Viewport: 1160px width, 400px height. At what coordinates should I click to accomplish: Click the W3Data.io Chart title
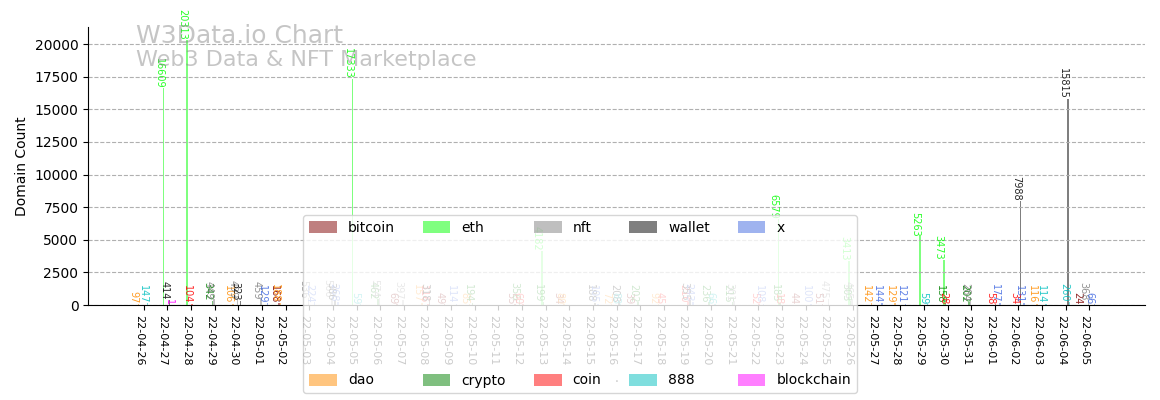tap(239, 36)
